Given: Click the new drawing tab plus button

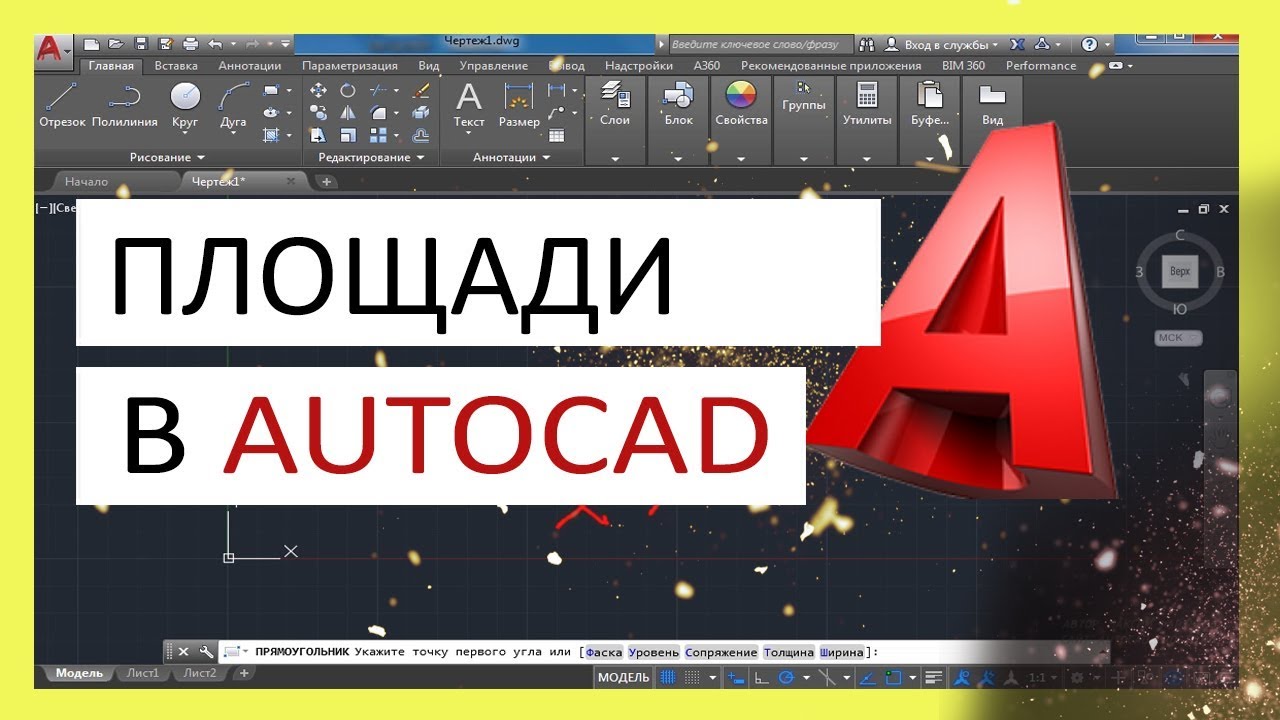Looking at the screenshot, I should click(x=326, y=182).
